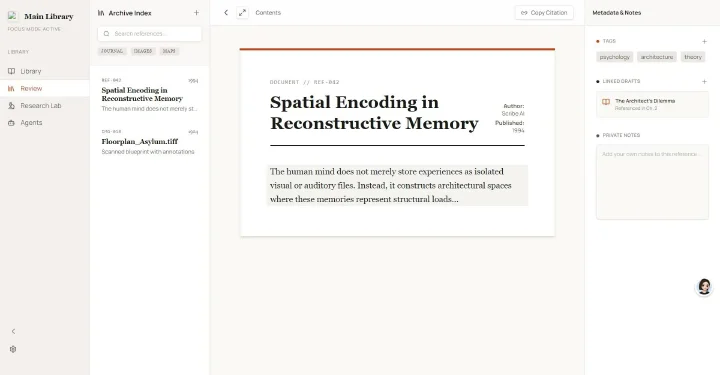Click Scanned blueprint with annotations text

pos(148,151)
